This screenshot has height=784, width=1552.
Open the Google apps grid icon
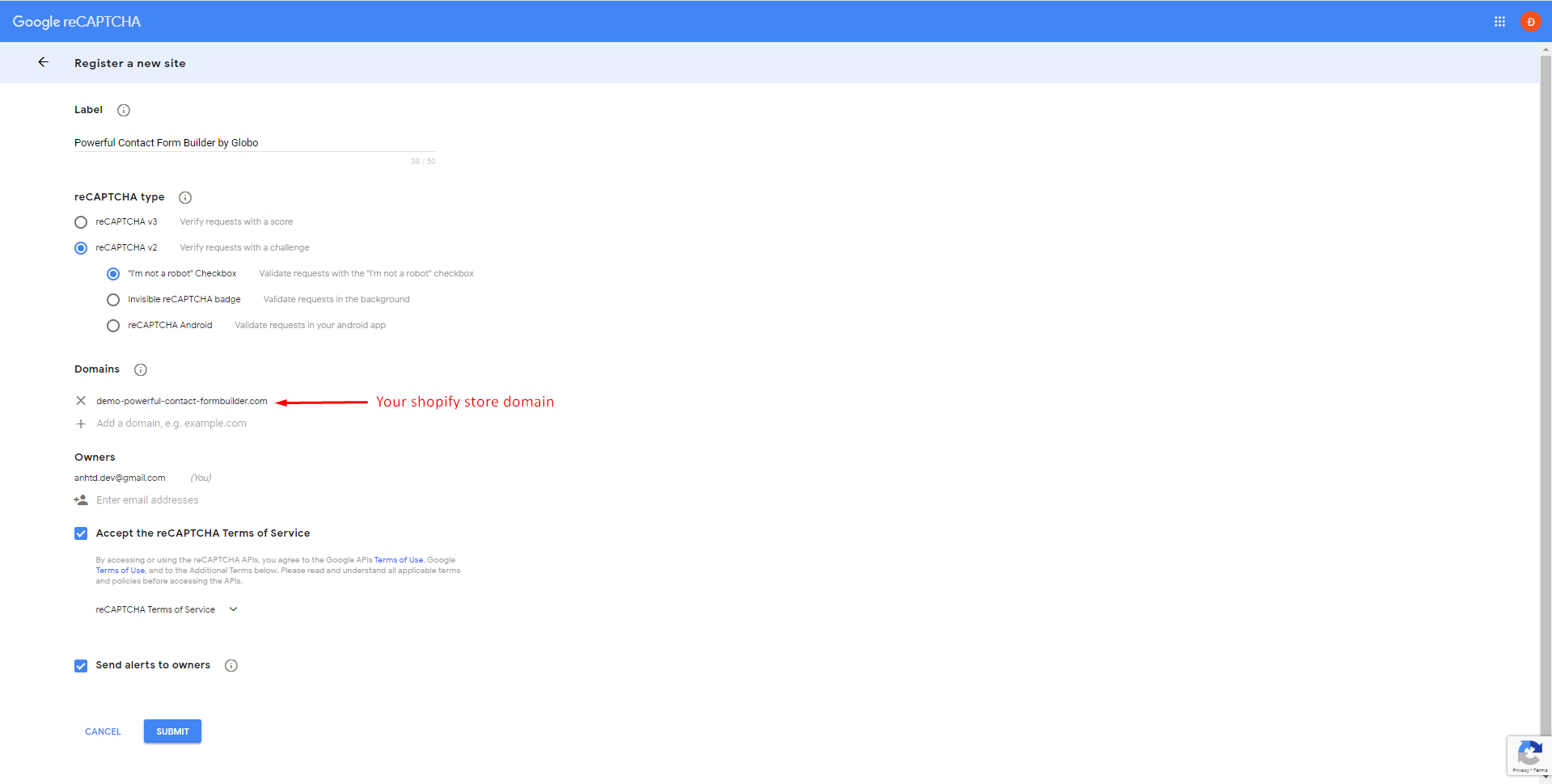pos(1499,22)
